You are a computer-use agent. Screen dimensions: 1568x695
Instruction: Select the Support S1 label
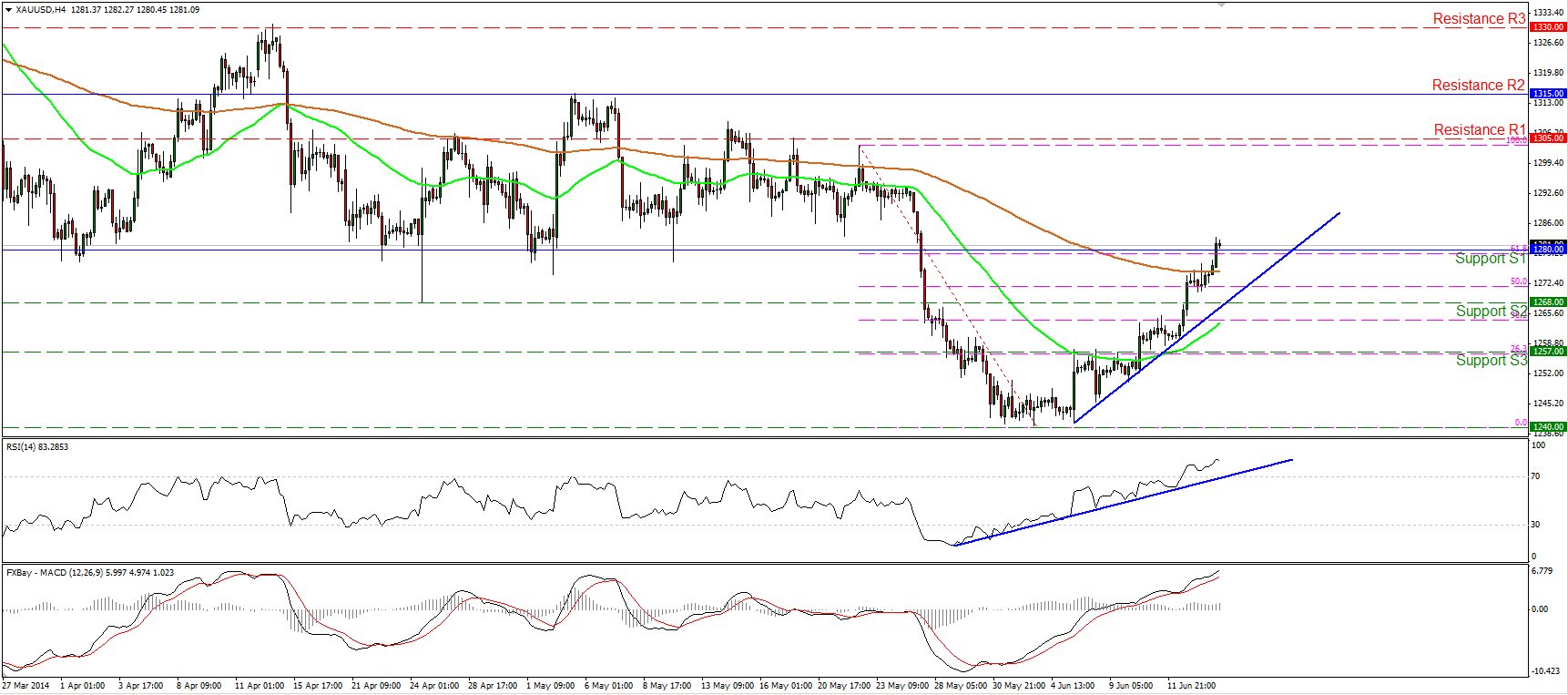1490,259
